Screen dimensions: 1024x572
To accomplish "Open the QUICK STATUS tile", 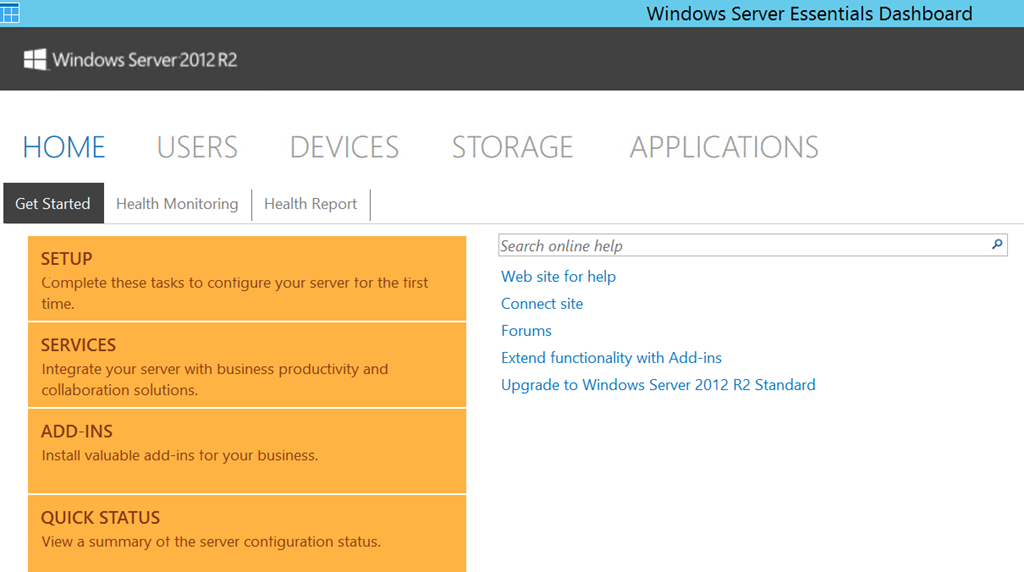I will 247,533.
